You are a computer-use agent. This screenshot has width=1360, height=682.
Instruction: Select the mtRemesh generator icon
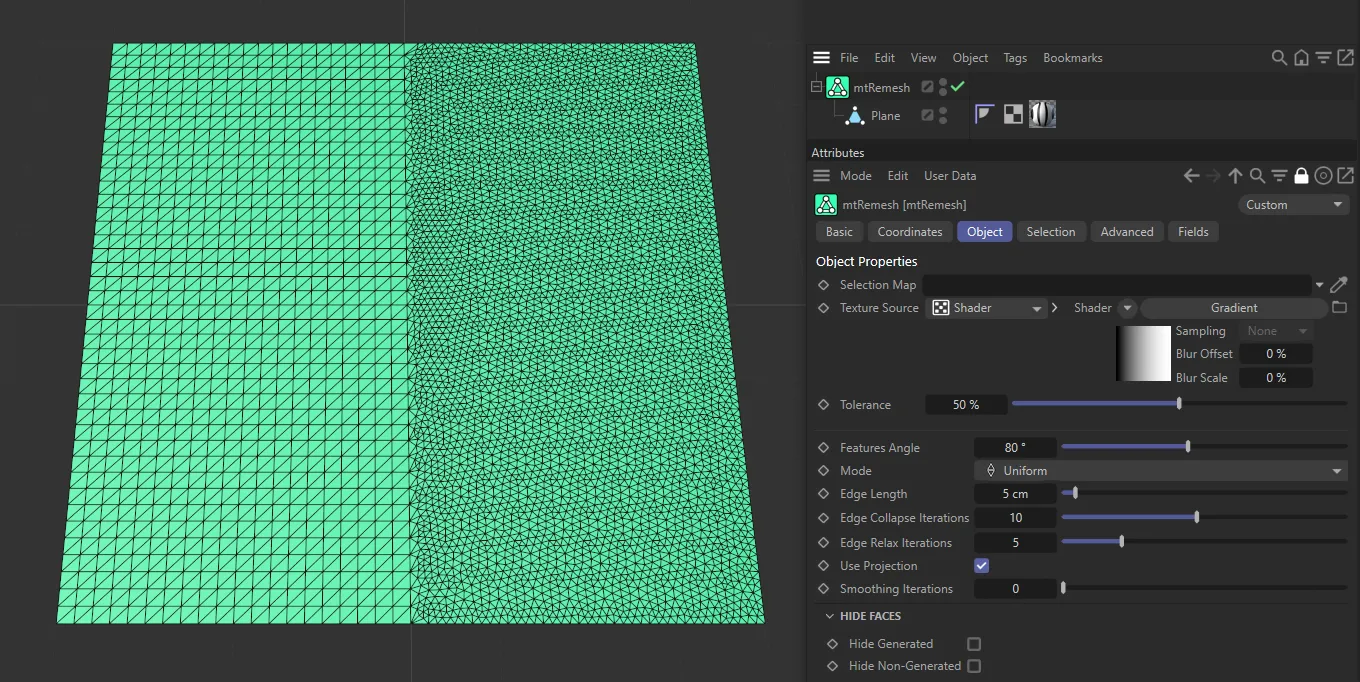838,87
